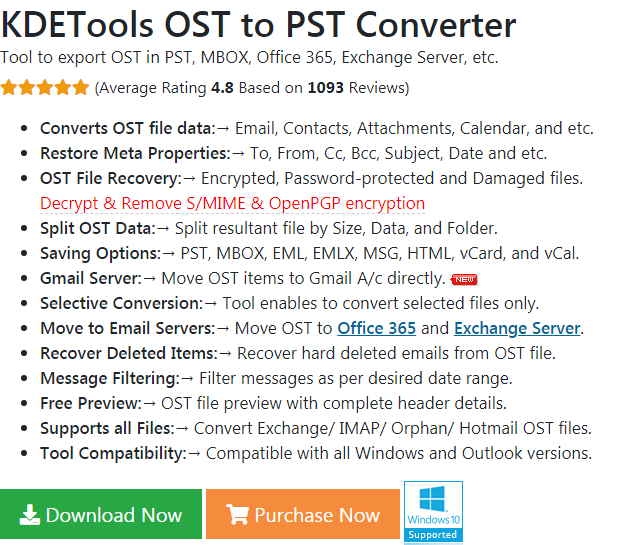Click the 4.8 average rating value
The image size is (627, 545).
[222, 88]
